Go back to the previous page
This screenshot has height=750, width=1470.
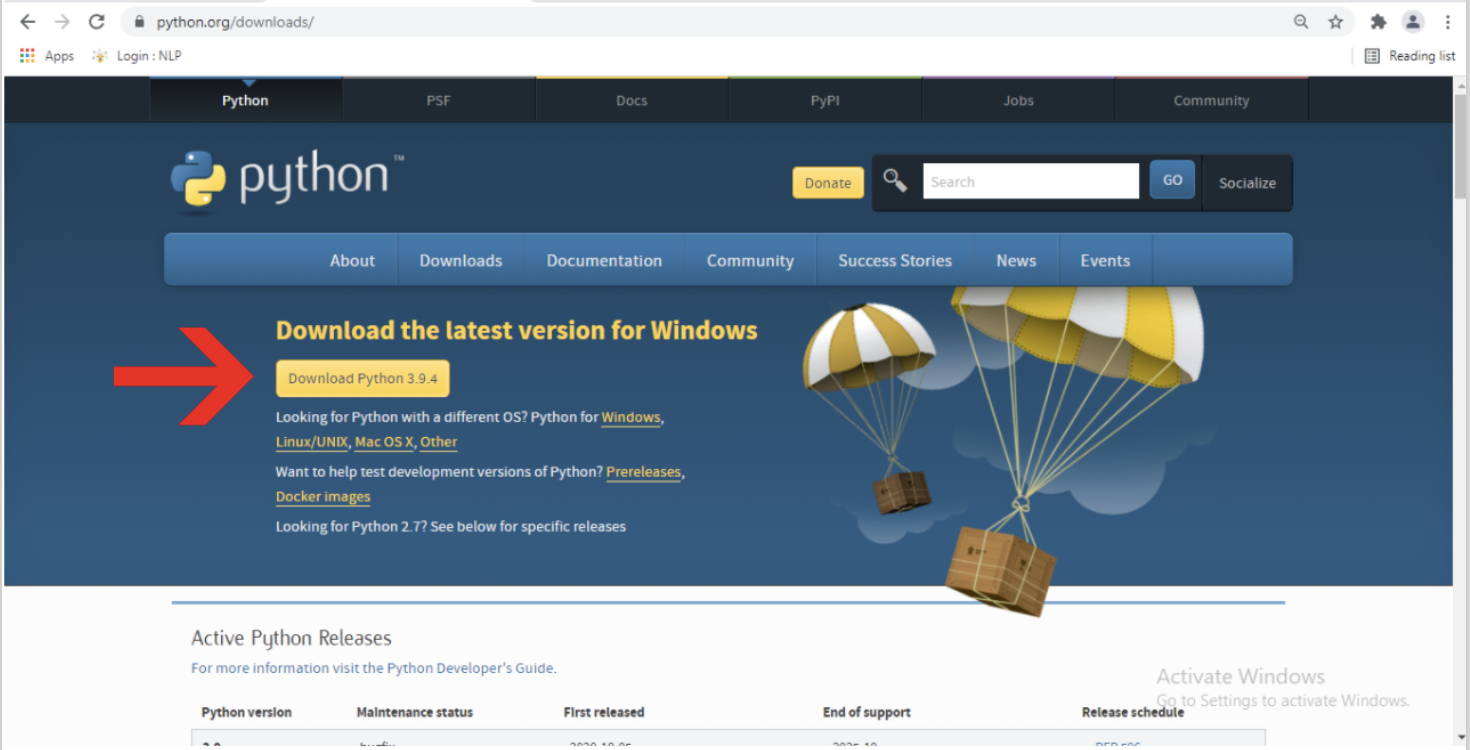click(x=28, y=21)
